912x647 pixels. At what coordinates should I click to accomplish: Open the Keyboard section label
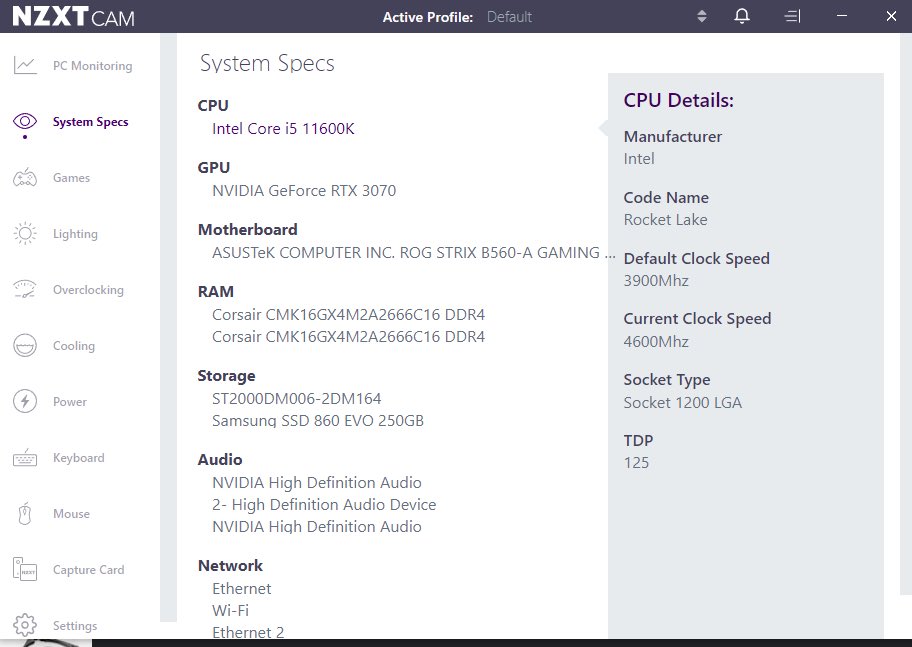[79, 458]
